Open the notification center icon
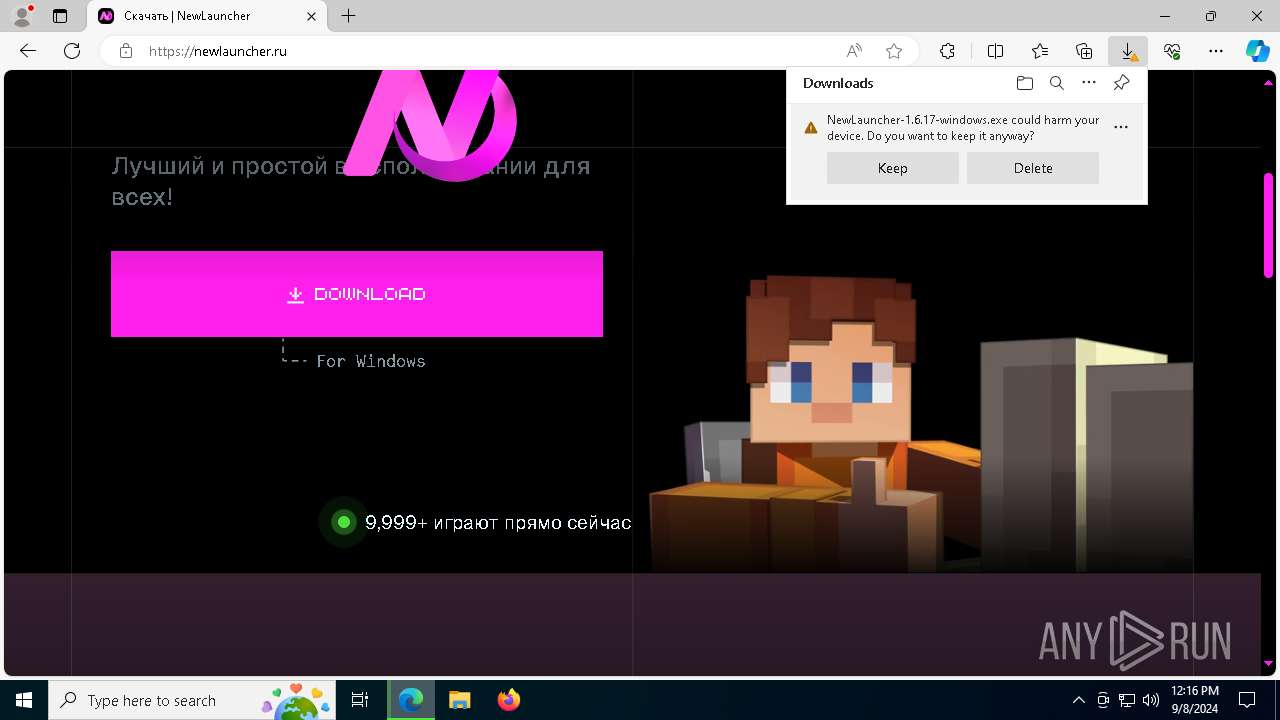1280x720 pixels. point(1247,700)
